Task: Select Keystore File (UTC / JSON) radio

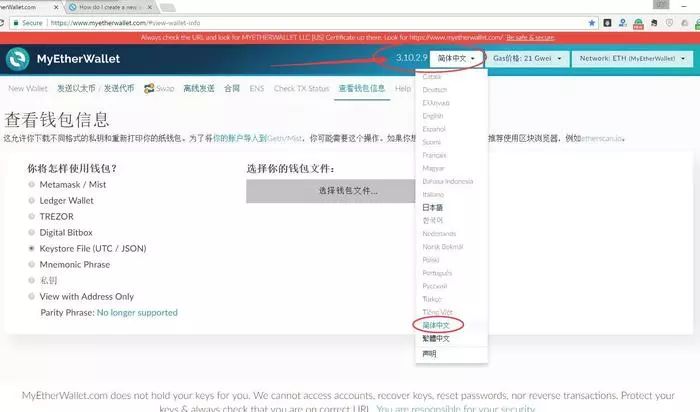Action: (x=31, y=248)
